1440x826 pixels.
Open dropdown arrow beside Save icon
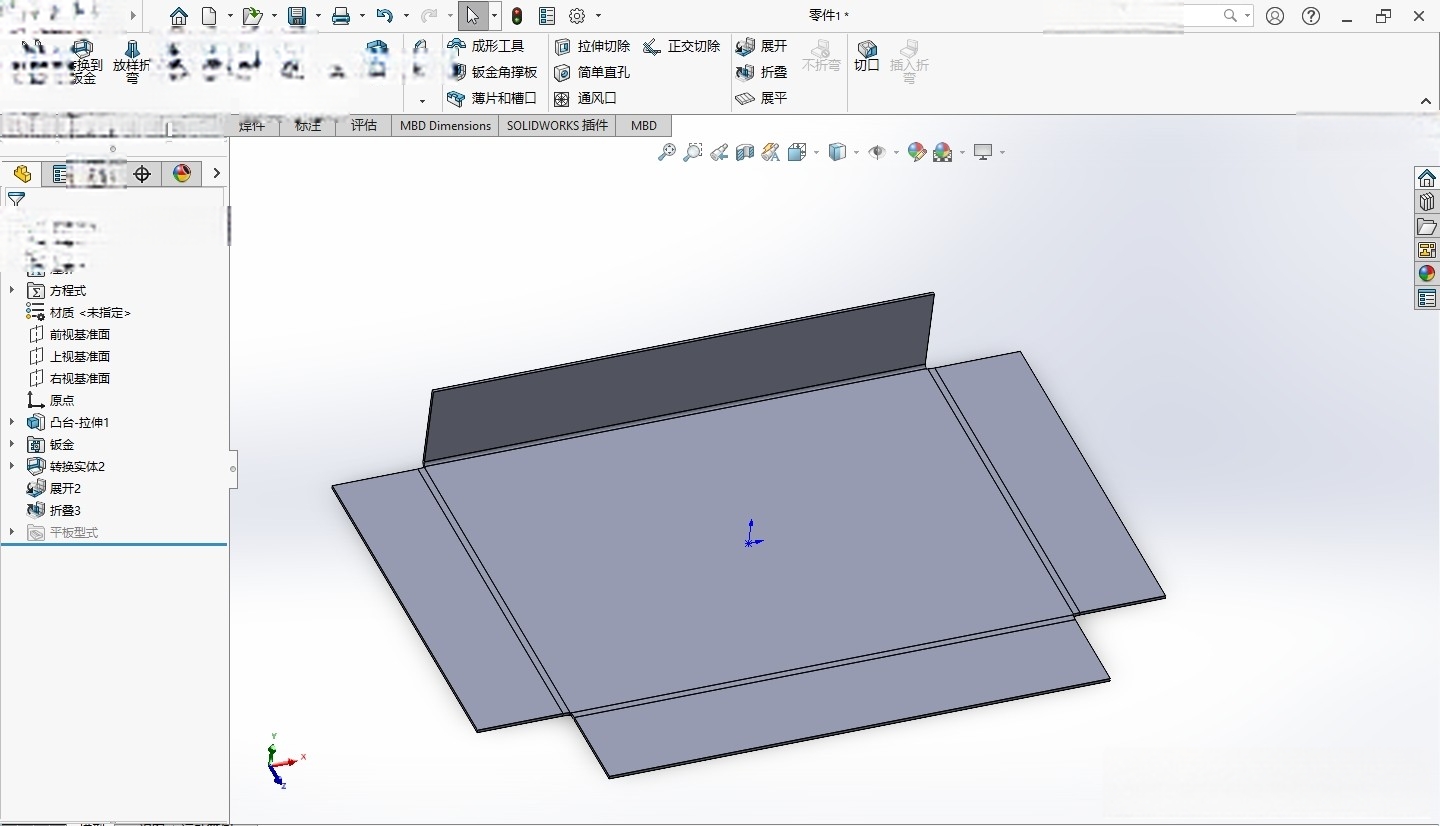(319, 16)
